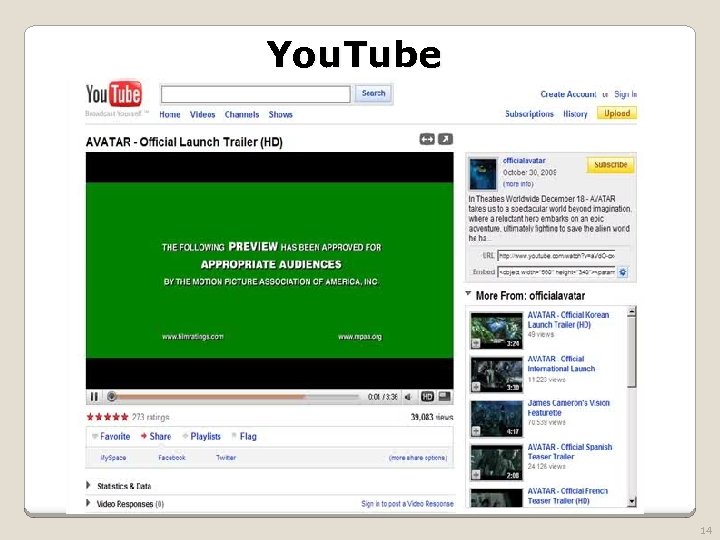Add James Cameron's Vision to queue icon
This screenshot has width=720, height=540.
tap(476, 431)
